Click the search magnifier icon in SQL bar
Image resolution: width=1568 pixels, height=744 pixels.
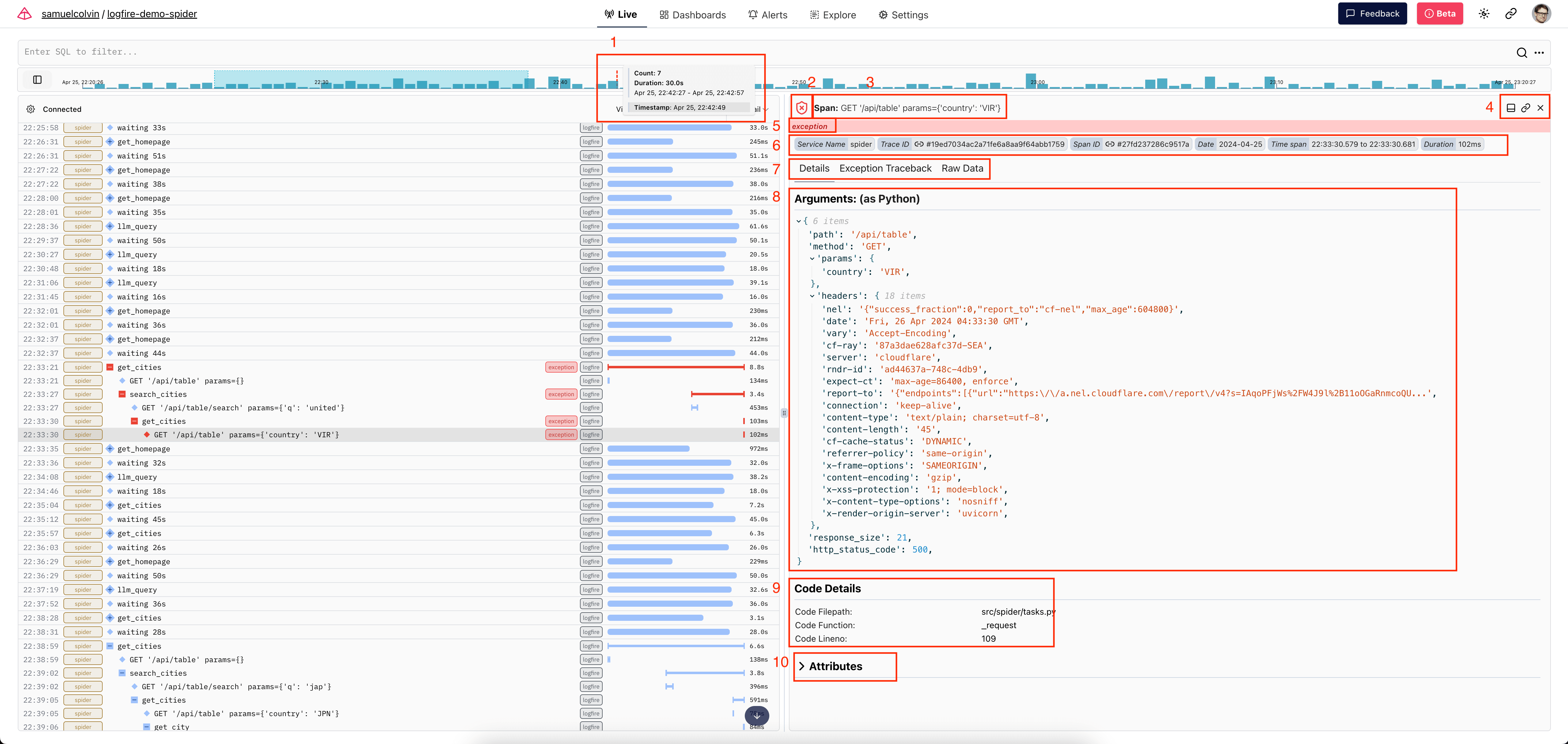[x=1521, y=53]
